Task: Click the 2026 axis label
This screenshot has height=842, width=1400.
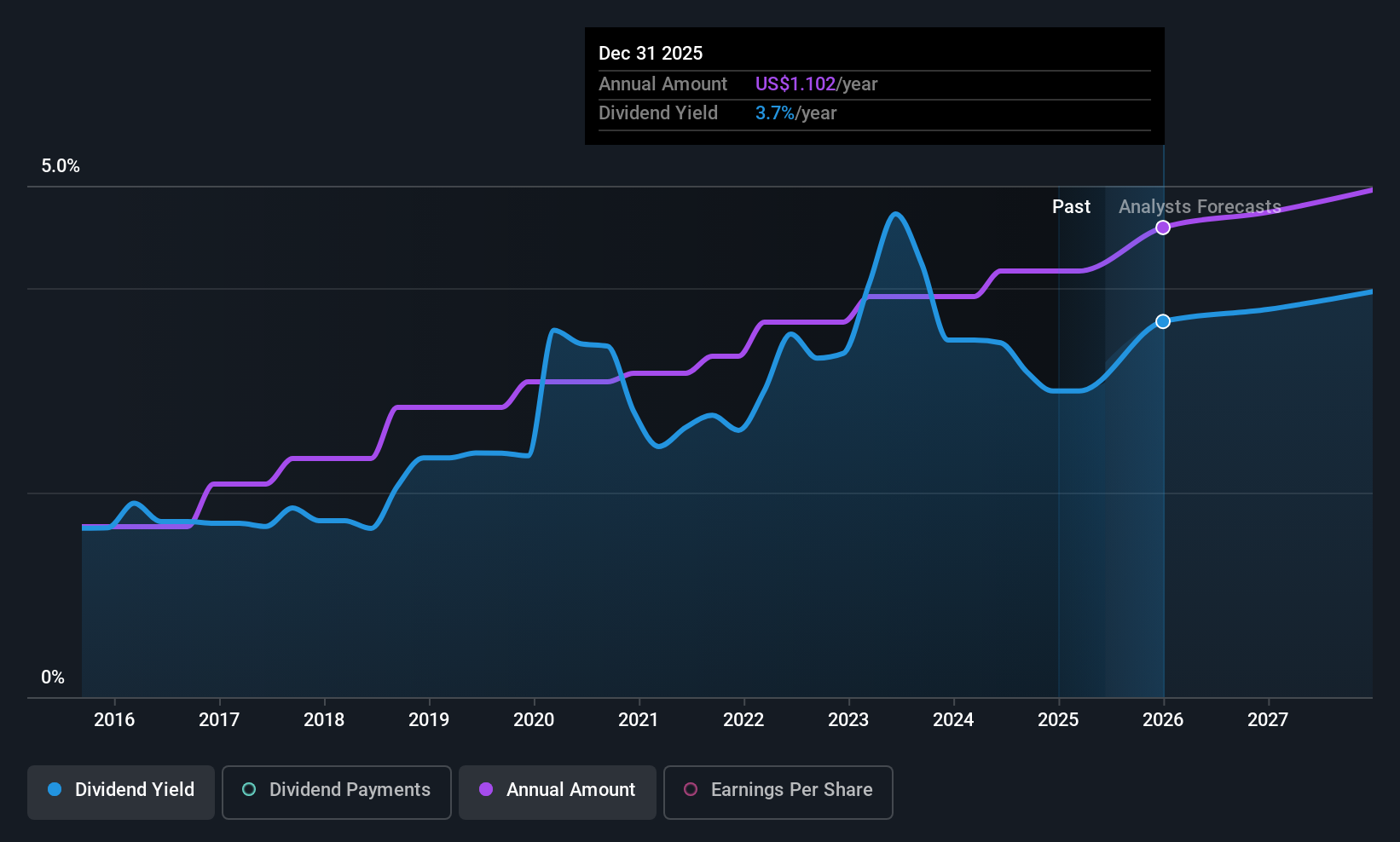Action: (x=1163, y=720)
